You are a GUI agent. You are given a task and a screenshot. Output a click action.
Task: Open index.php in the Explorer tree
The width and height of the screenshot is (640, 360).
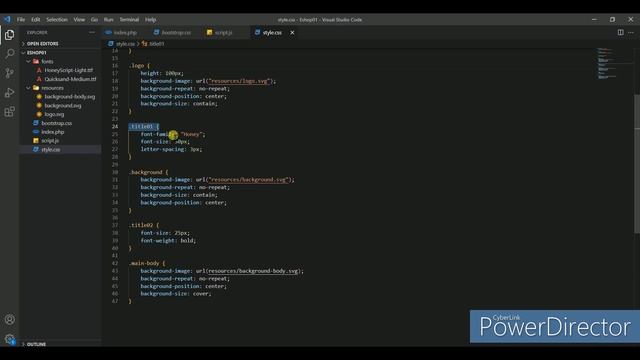click(x=53, y=132)
